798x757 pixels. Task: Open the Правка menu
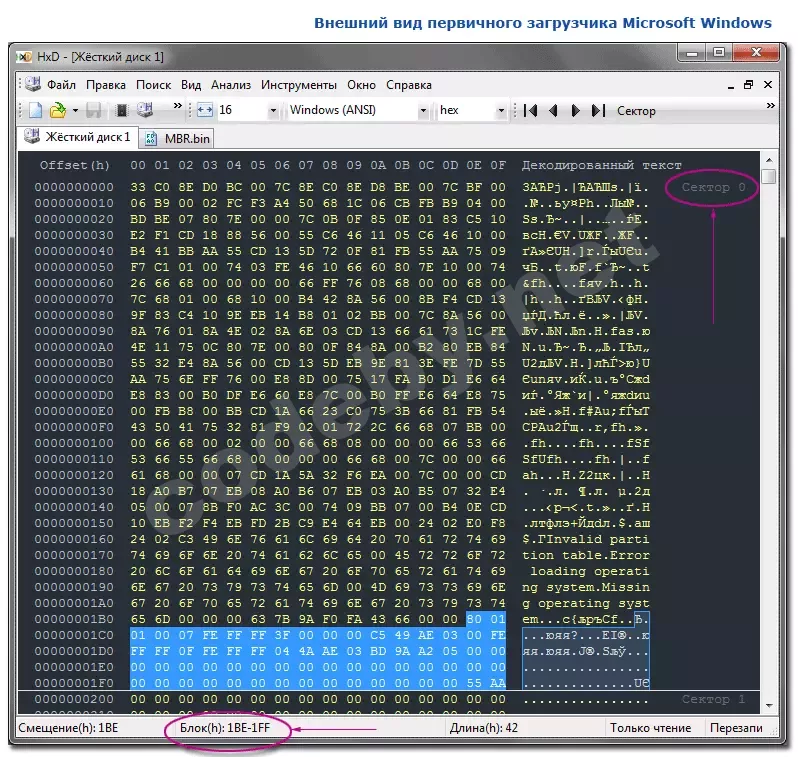pos(106,85)
